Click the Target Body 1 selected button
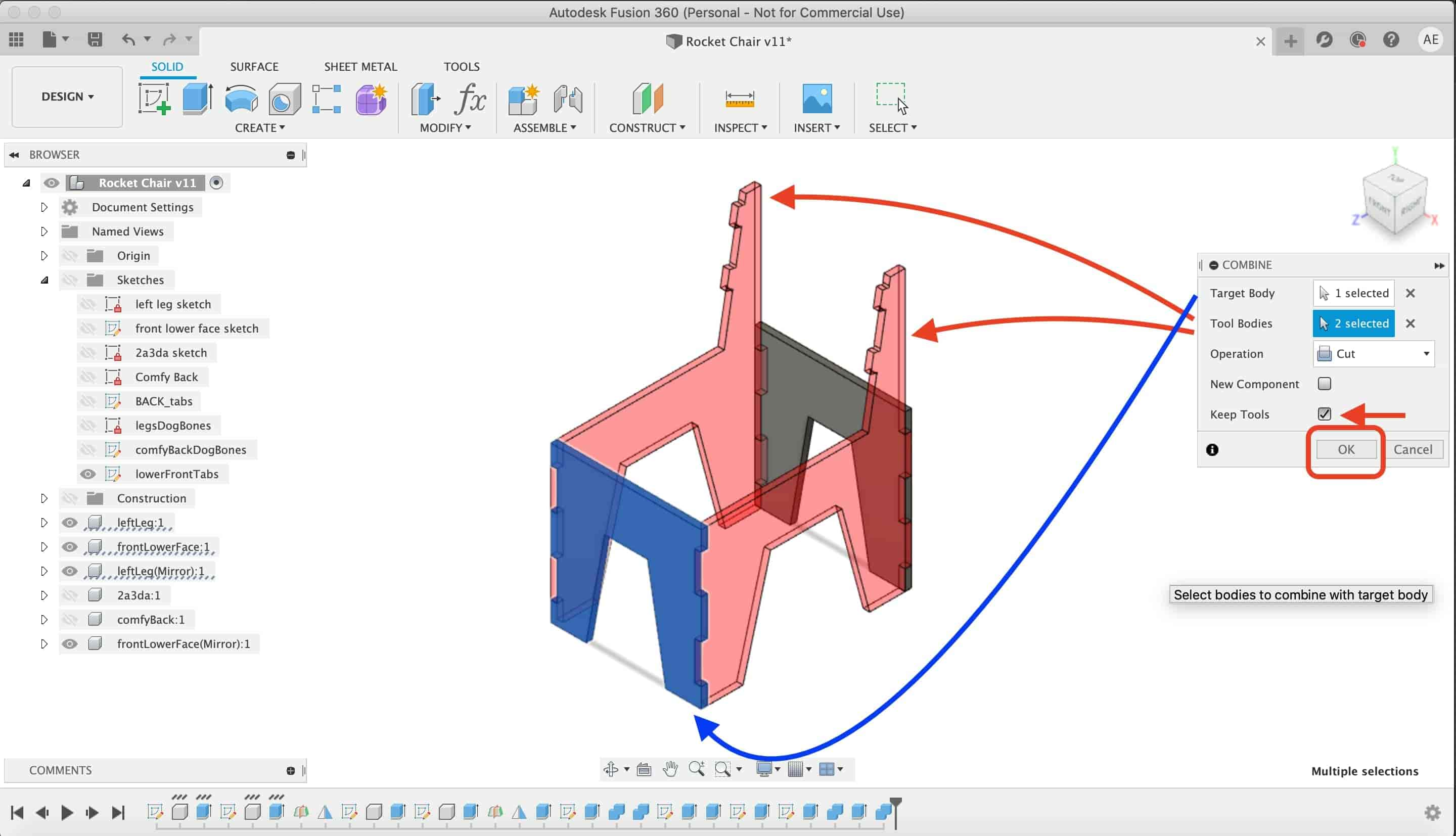The height and width of the screenshot is (836, 1456). click(1354, 293)
